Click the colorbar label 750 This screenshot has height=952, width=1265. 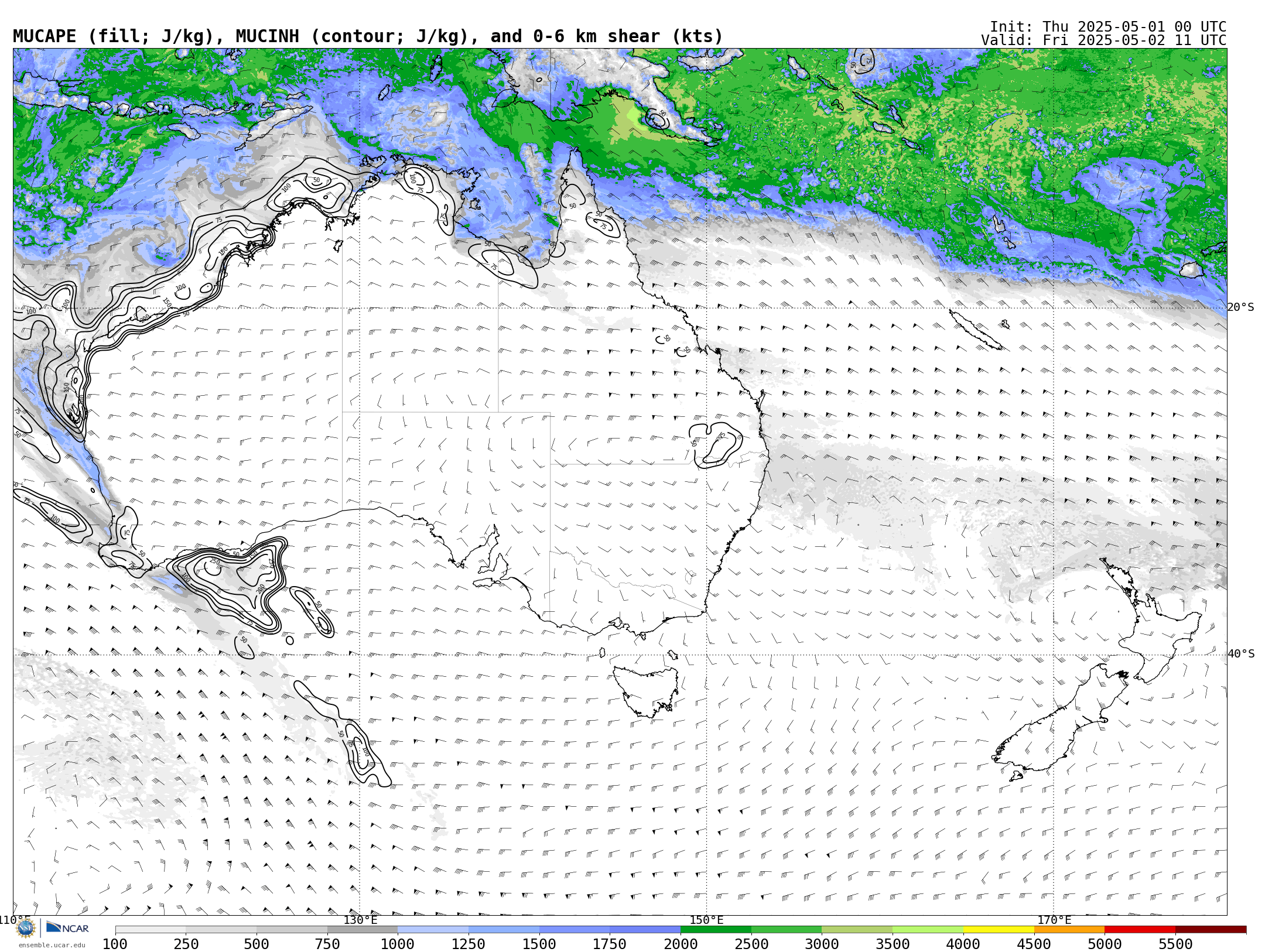[x=327, y=944]
